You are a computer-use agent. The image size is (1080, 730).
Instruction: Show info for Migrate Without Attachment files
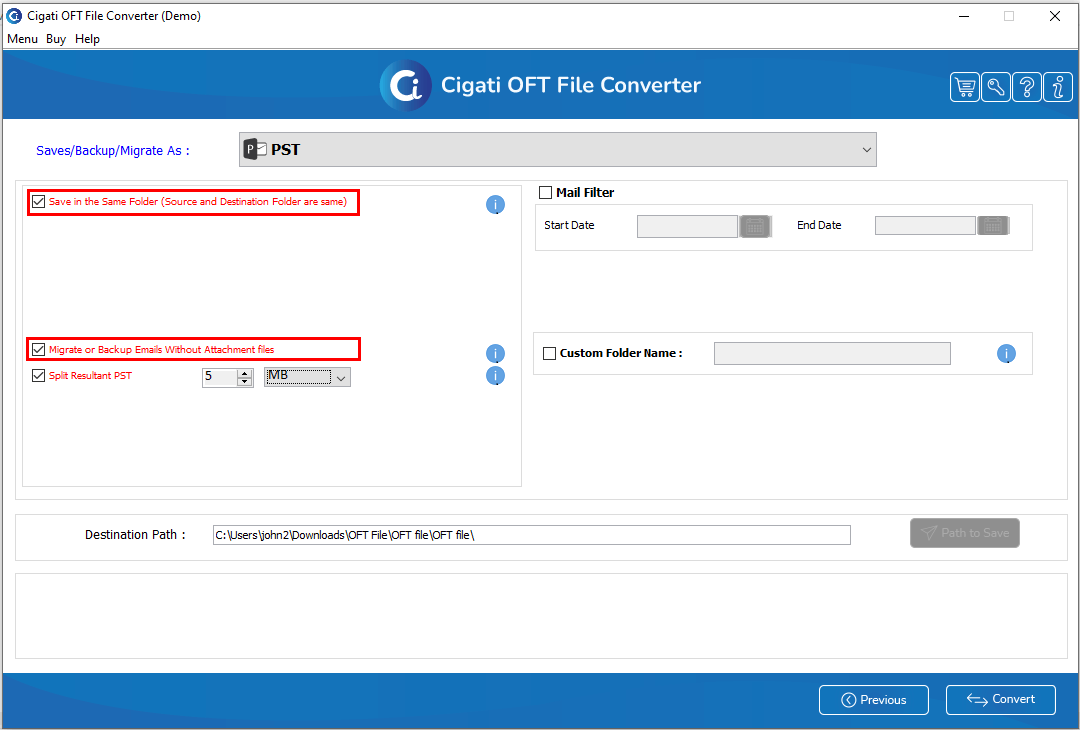[x=495, y=353]
